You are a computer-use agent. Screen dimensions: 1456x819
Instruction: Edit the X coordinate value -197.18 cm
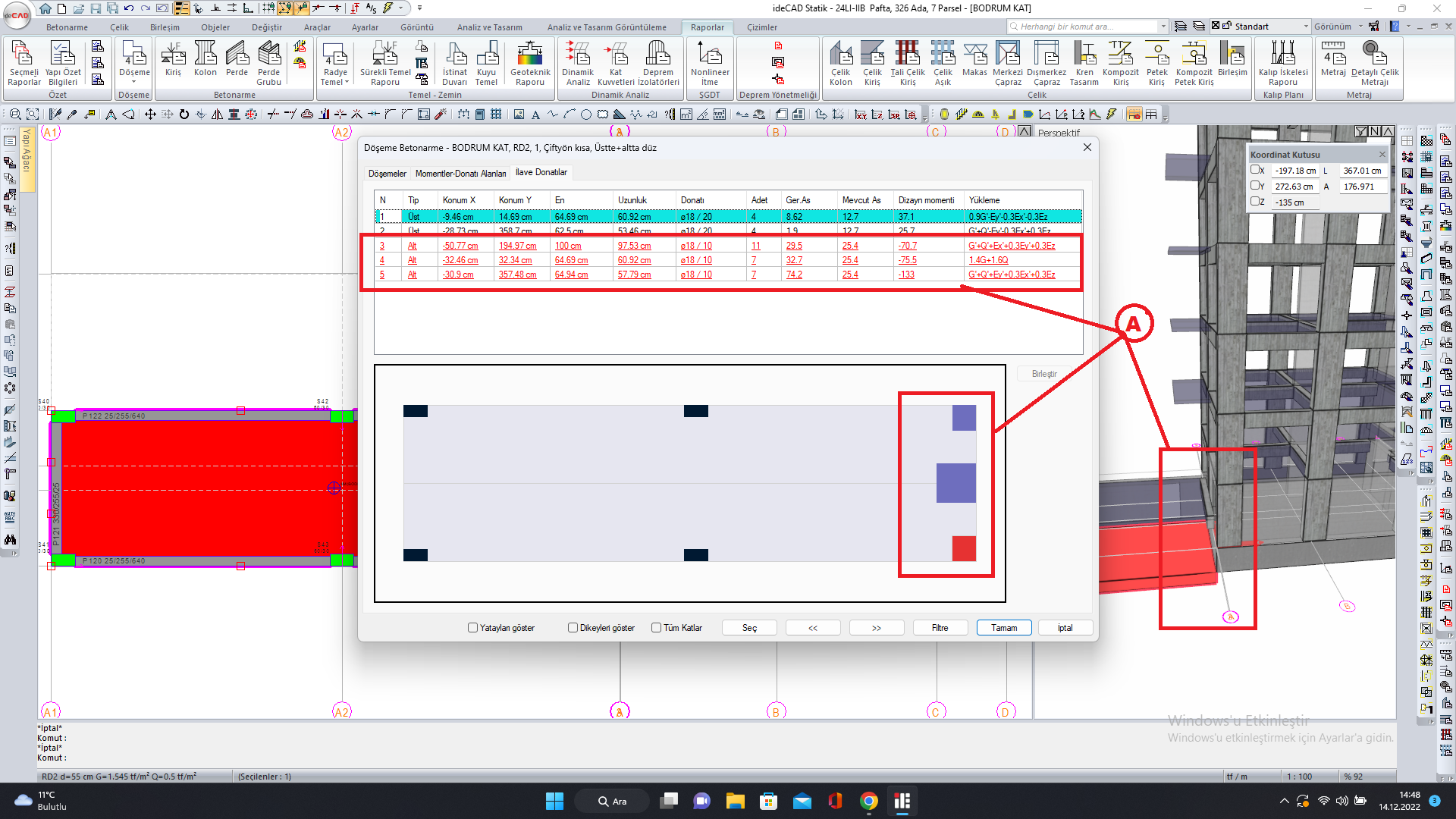(x=1295, y=171)
